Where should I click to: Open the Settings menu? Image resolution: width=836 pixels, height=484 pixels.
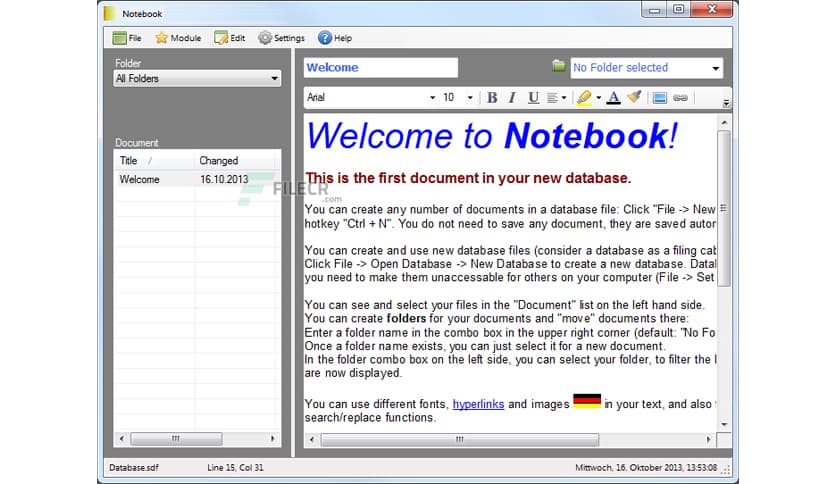[281, 38]
